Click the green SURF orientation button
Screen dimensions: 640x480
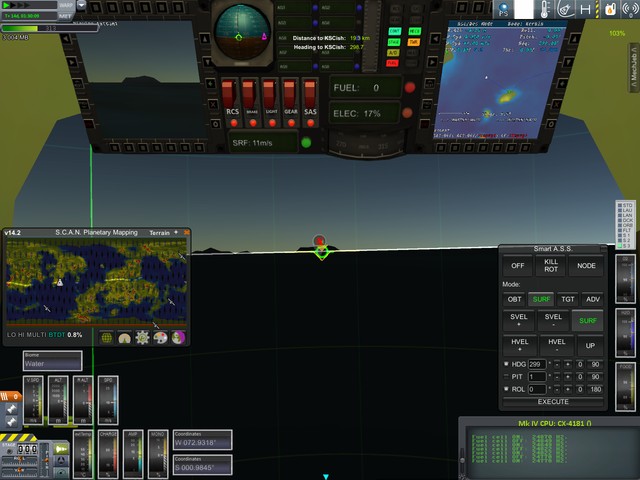(588, 320)
